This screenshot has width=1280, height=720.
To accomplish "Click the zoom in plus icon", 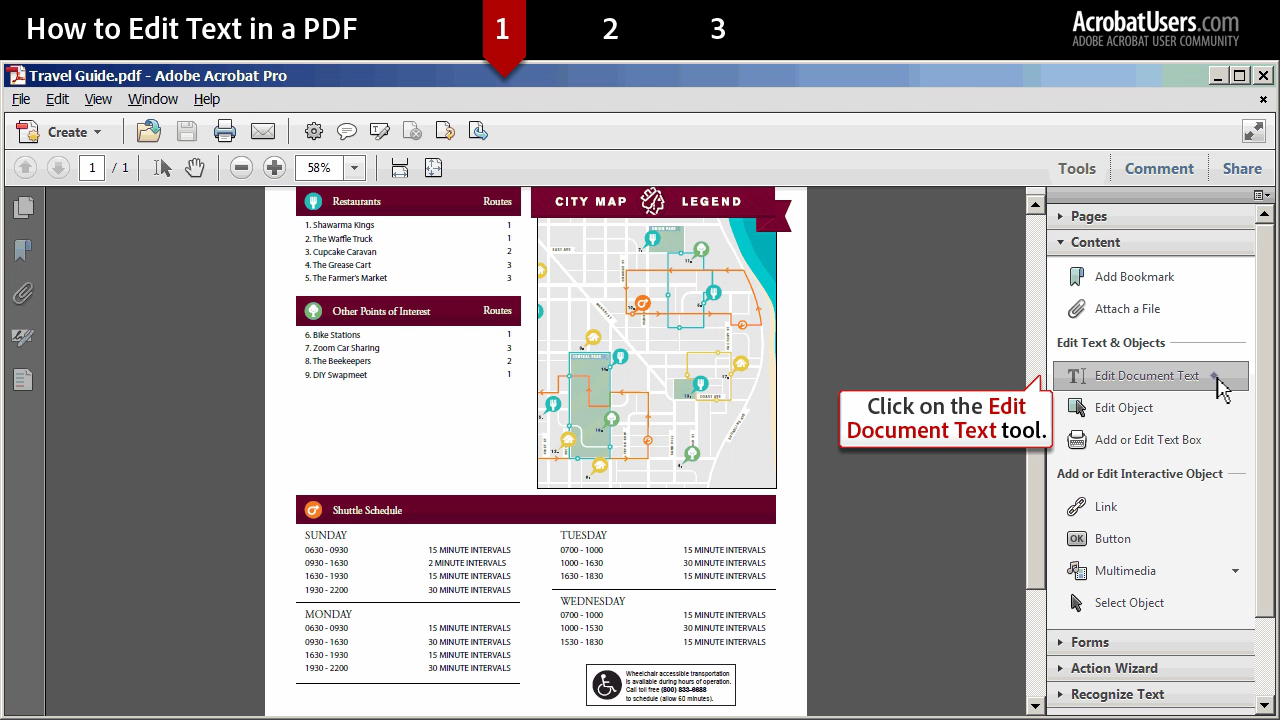I will click(274, 168).
